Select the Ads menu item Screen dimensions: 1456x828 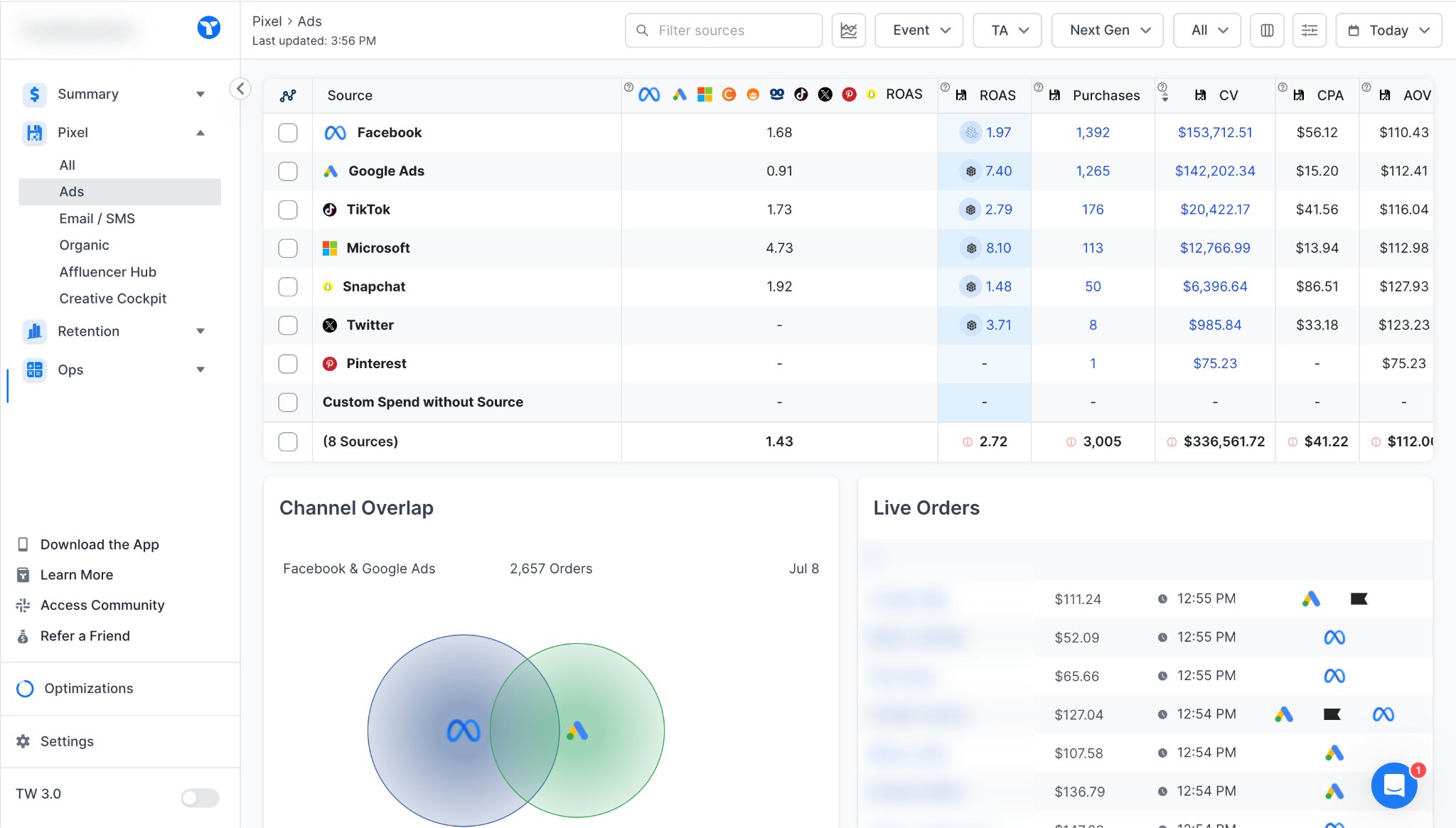point(119,192)
